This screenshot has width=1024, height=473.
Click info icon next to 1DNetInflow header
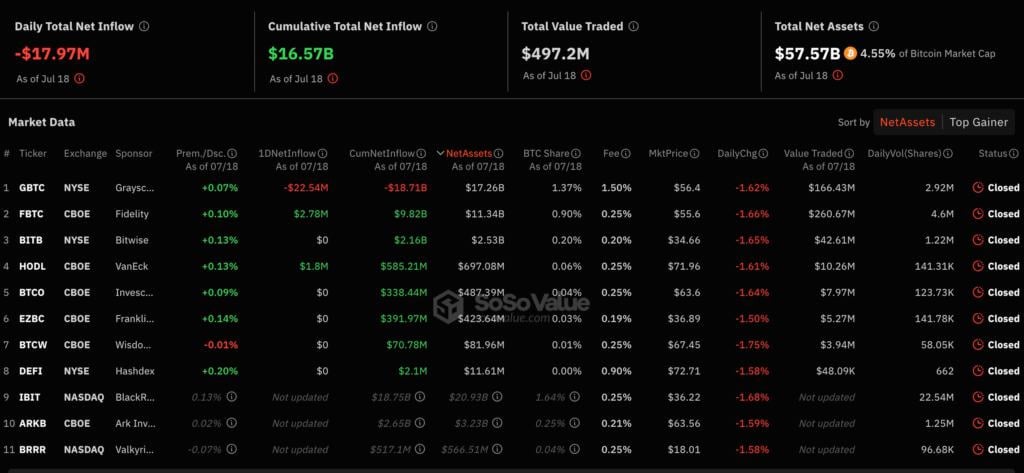[x=323, y=154]
